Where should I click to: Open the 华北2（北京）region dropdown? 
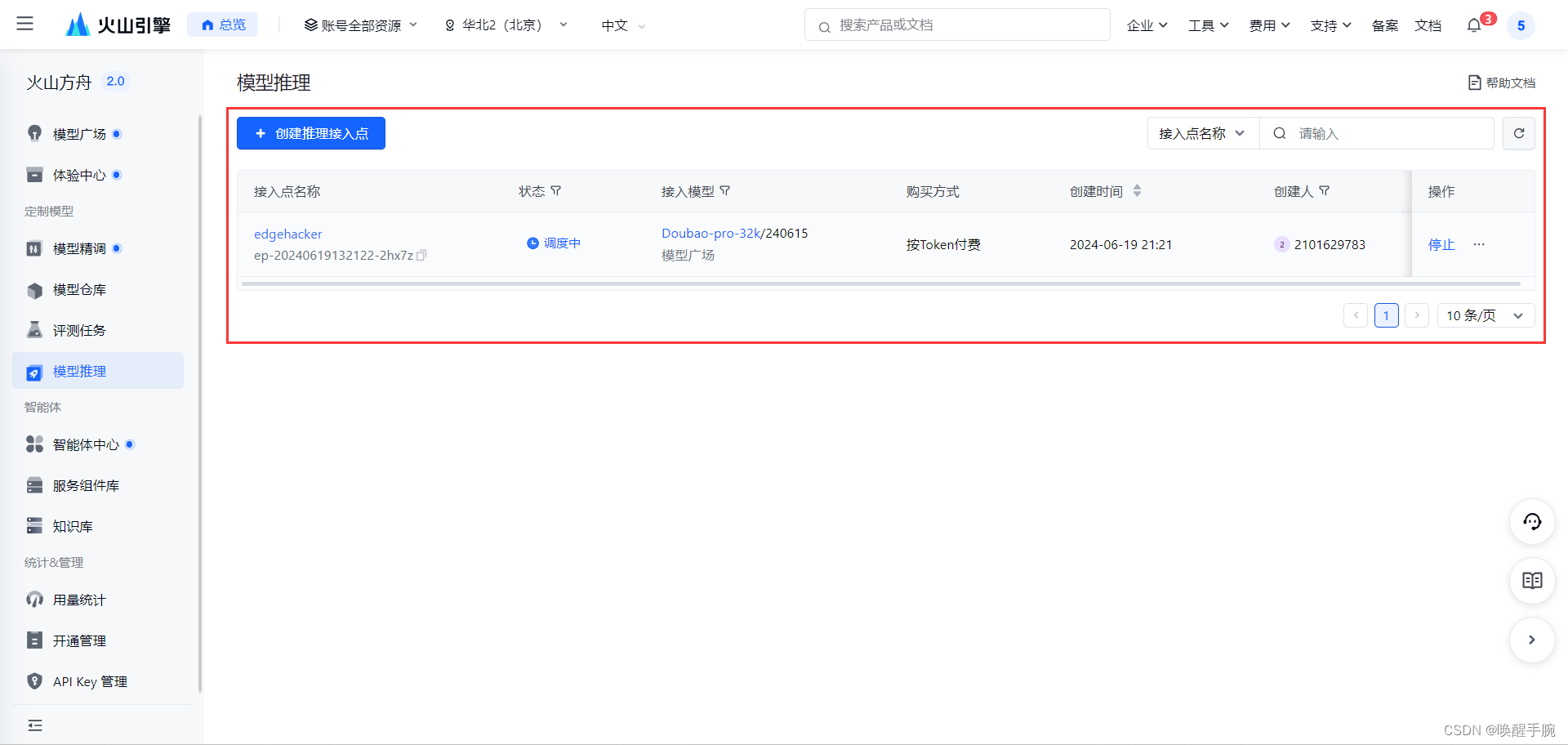pos(502,25)
